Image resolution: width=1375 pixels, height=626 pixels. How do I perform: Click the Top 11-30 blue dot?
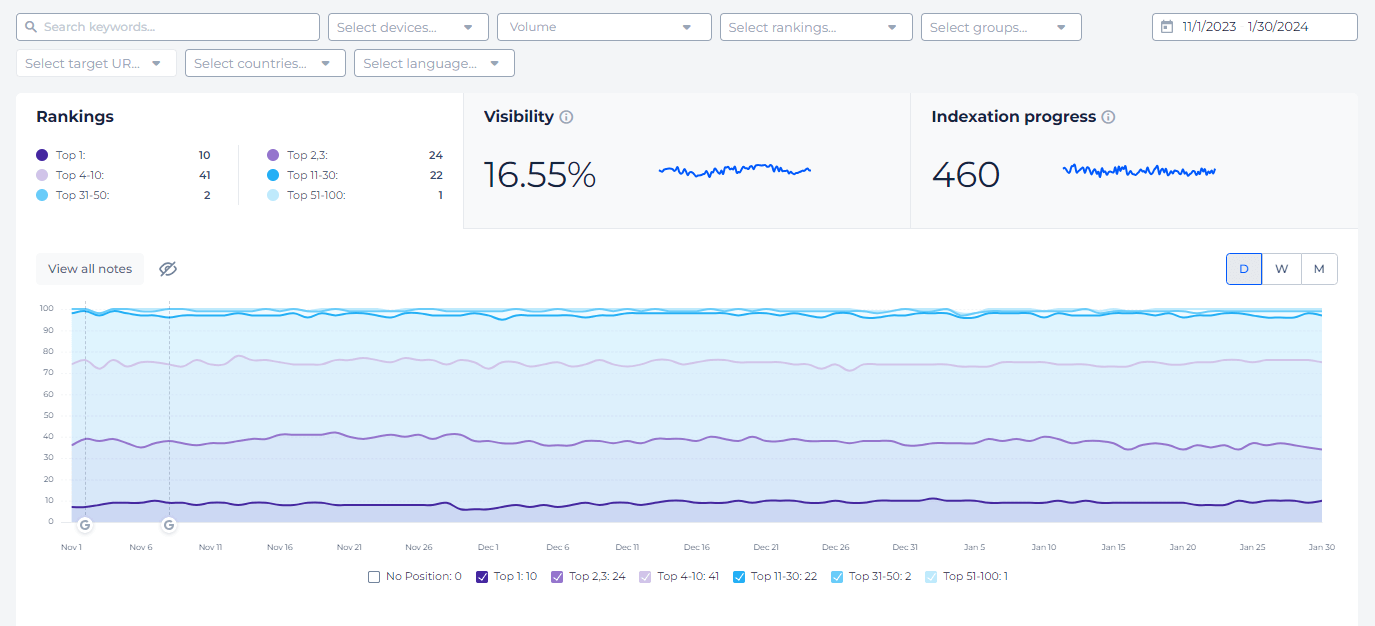tap(273, 175)
